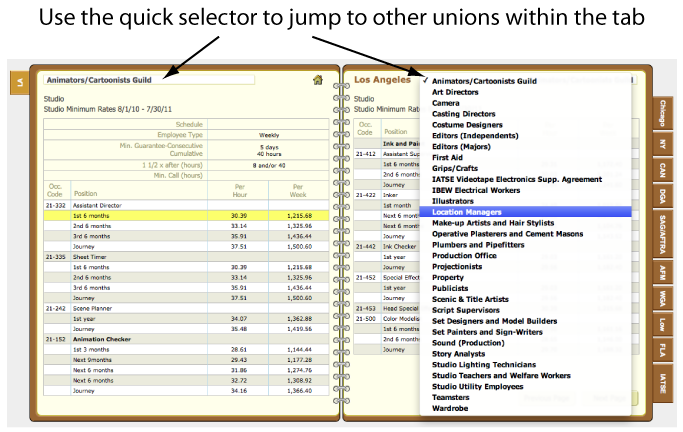This screenshot has height=432, width=683.
Task: Click the 1,366.40 per week value
Action: 300,391
